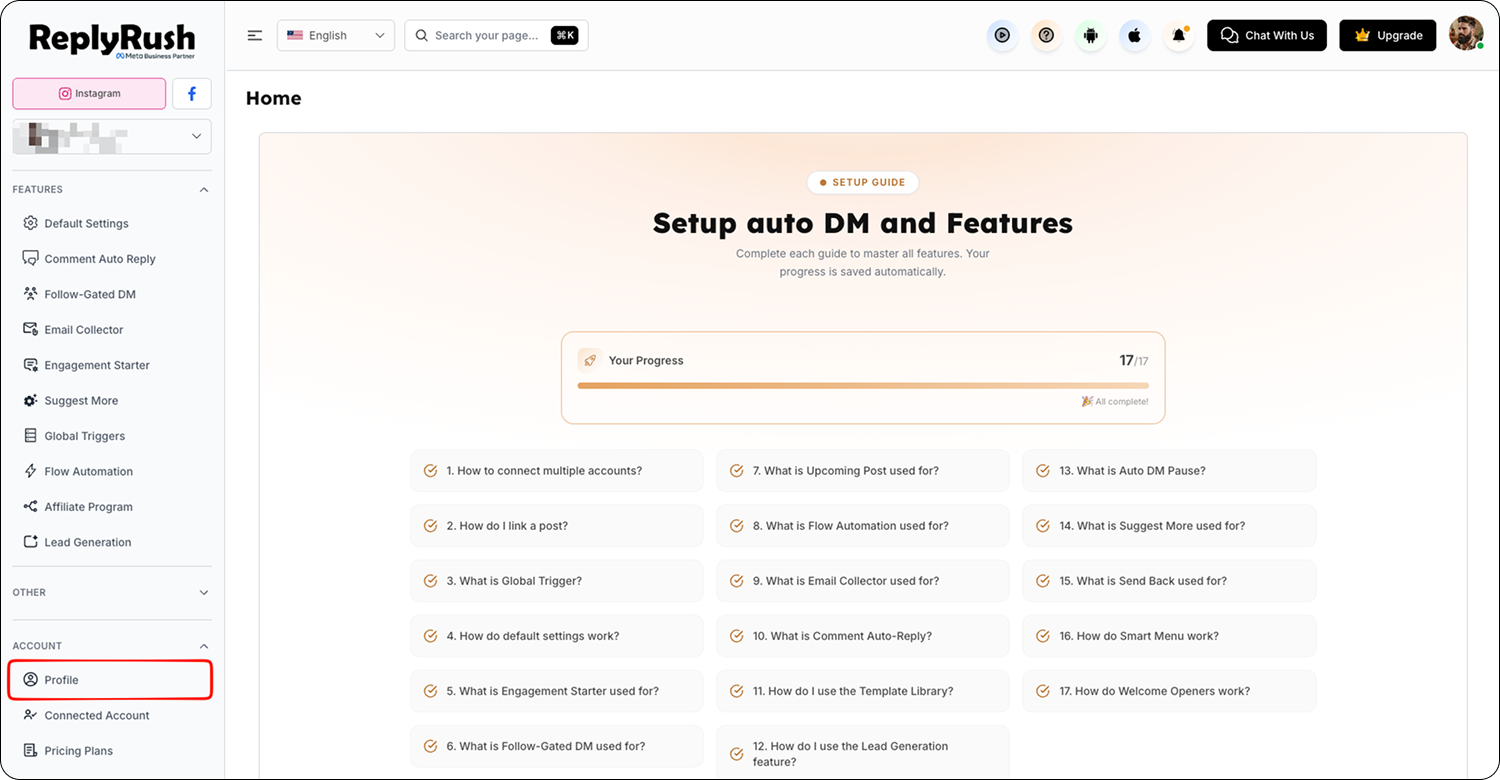Screen dimensions: 1500x780
Task: Click the Your Progress bar
Action: click(863, 385)
